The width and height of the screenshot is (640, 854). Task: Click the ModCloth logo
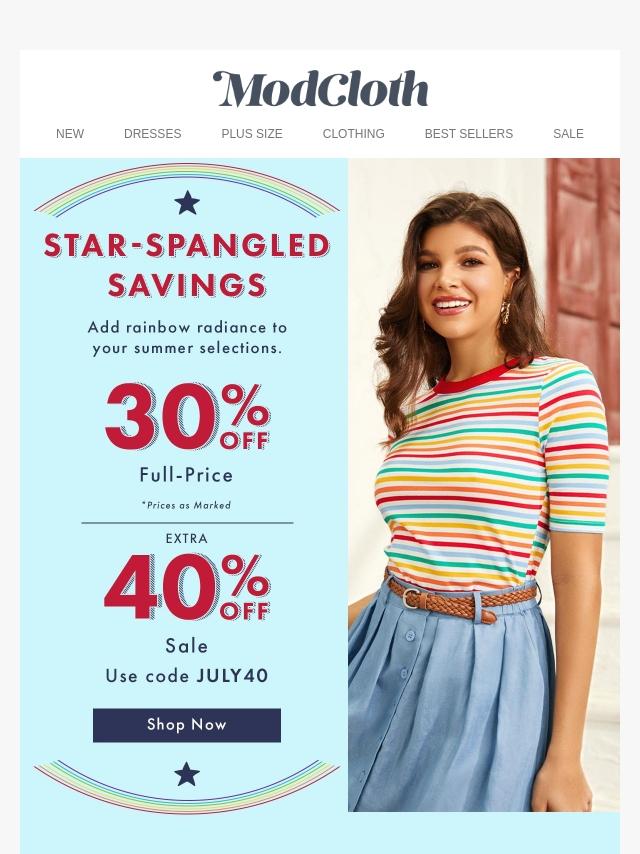pos(320,89)
